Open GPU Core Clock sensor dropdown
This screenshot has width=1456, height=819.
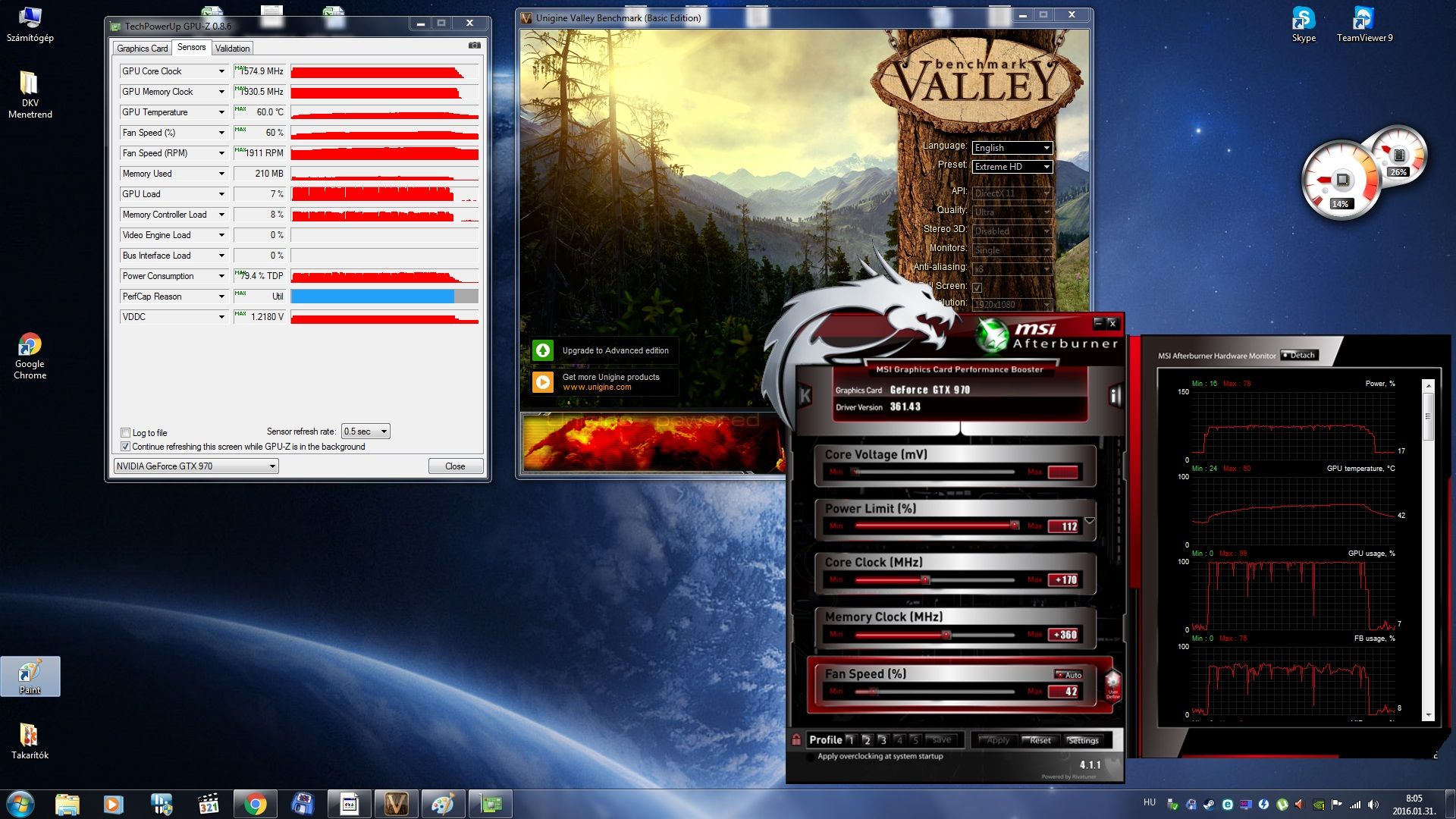(221, 71)
